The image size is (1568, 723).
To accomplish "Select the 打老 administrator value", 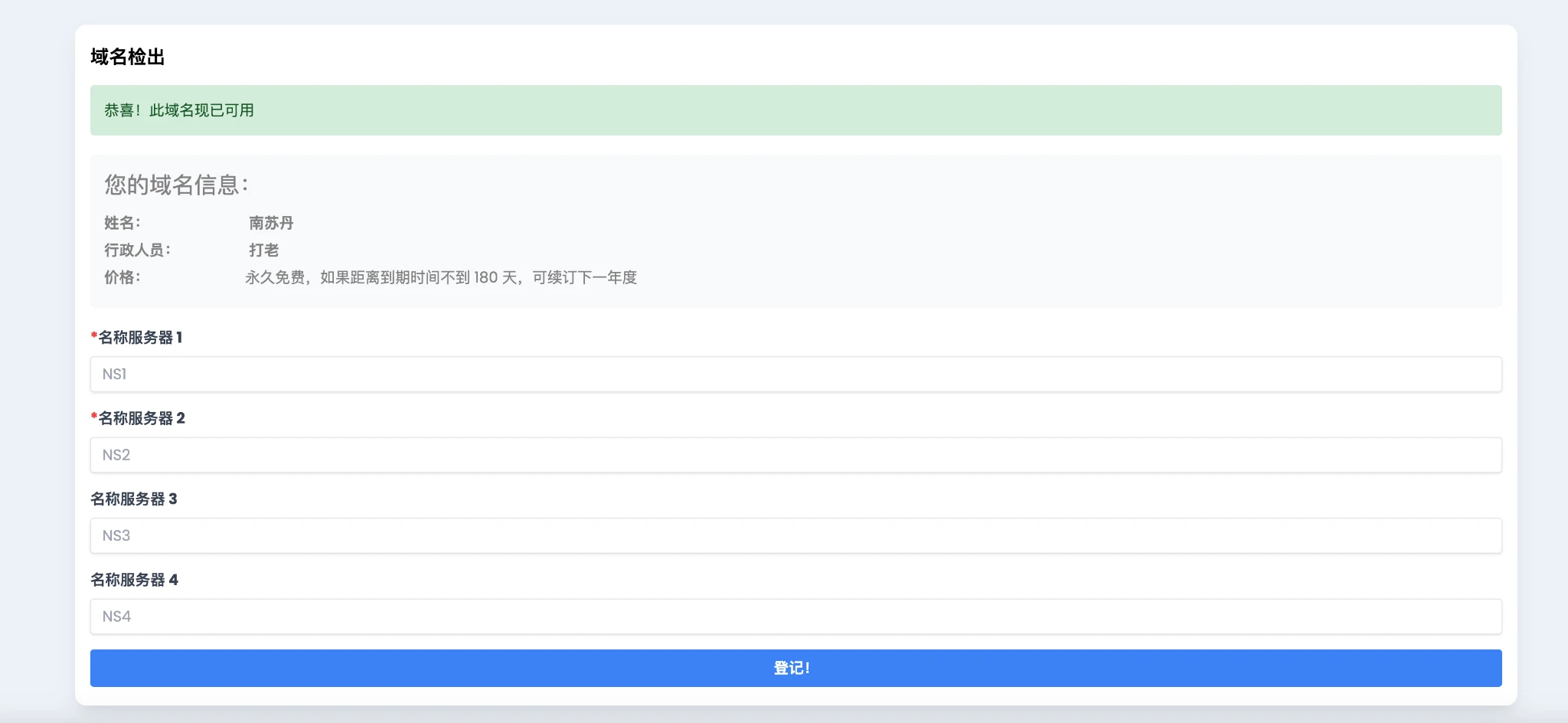I will (263, 250).
